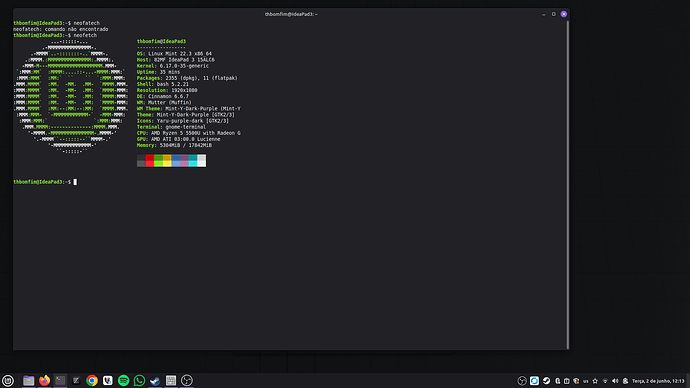Click the 'Memory: 5304MiB / 17842MiB' line
Image resolution: width=690 pixels, height=388 pixels.
coord(174,146)
